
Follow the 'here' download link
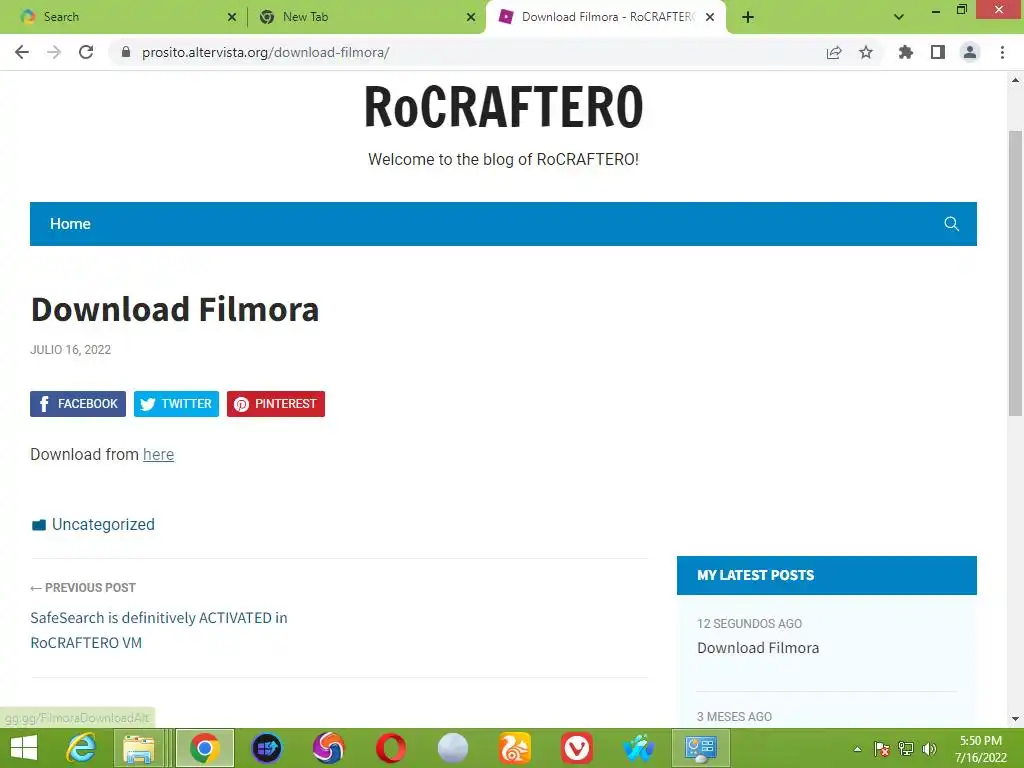coord(159,455)
